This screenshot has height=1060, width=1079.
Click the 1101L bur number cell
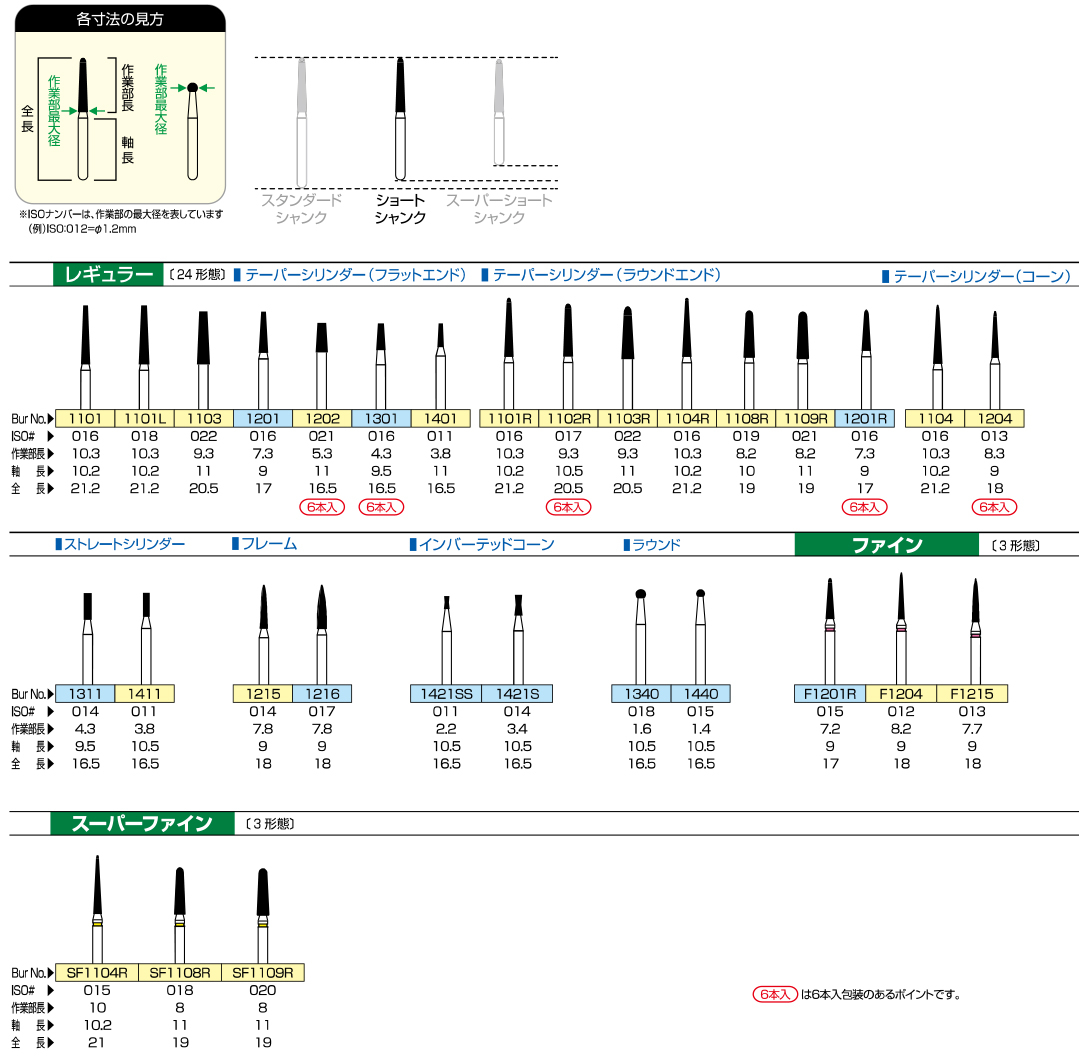point(144,418)
